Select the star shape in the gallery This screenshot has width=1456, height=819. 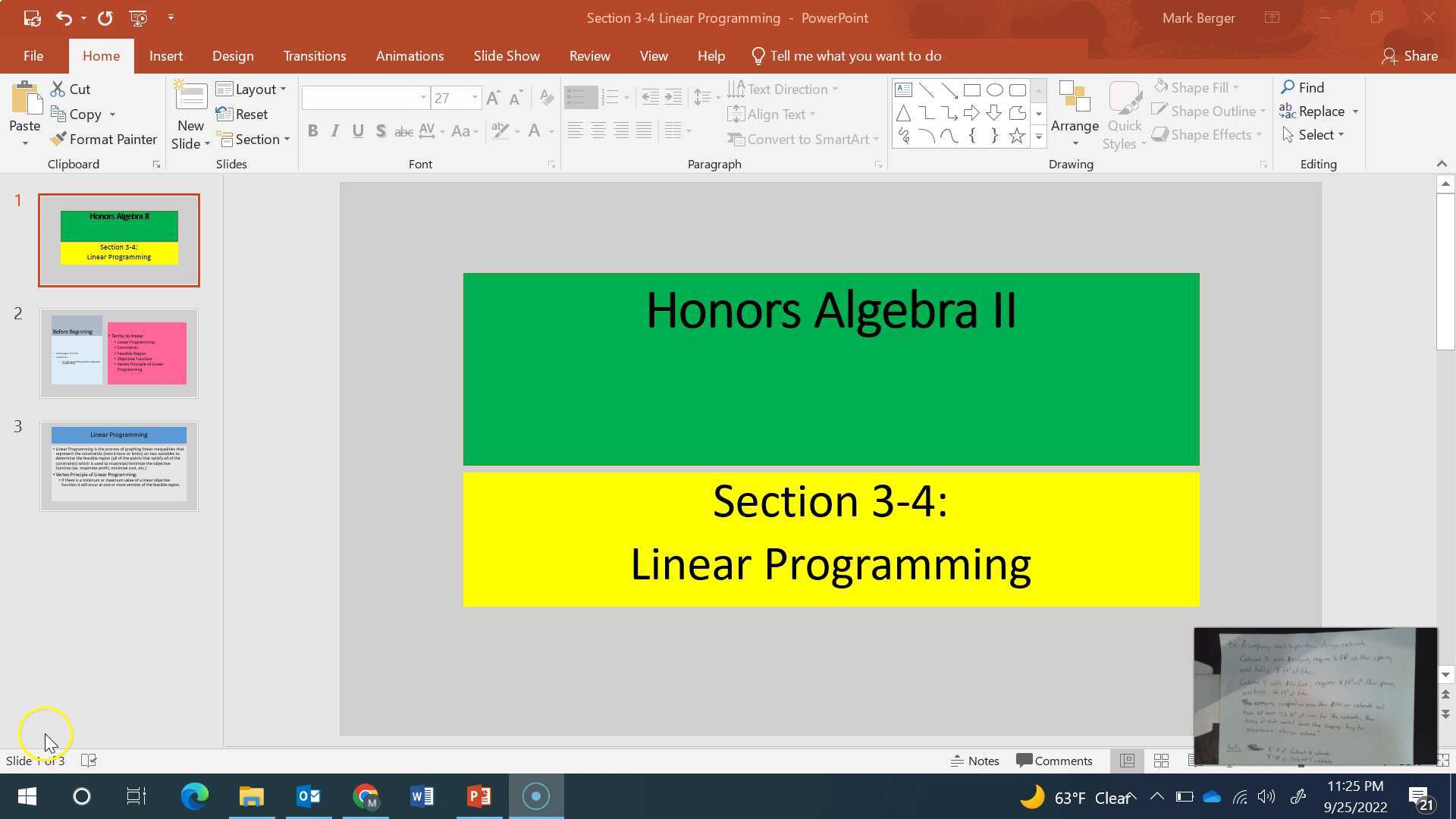pyautogui.click(x=1016, y=136)
